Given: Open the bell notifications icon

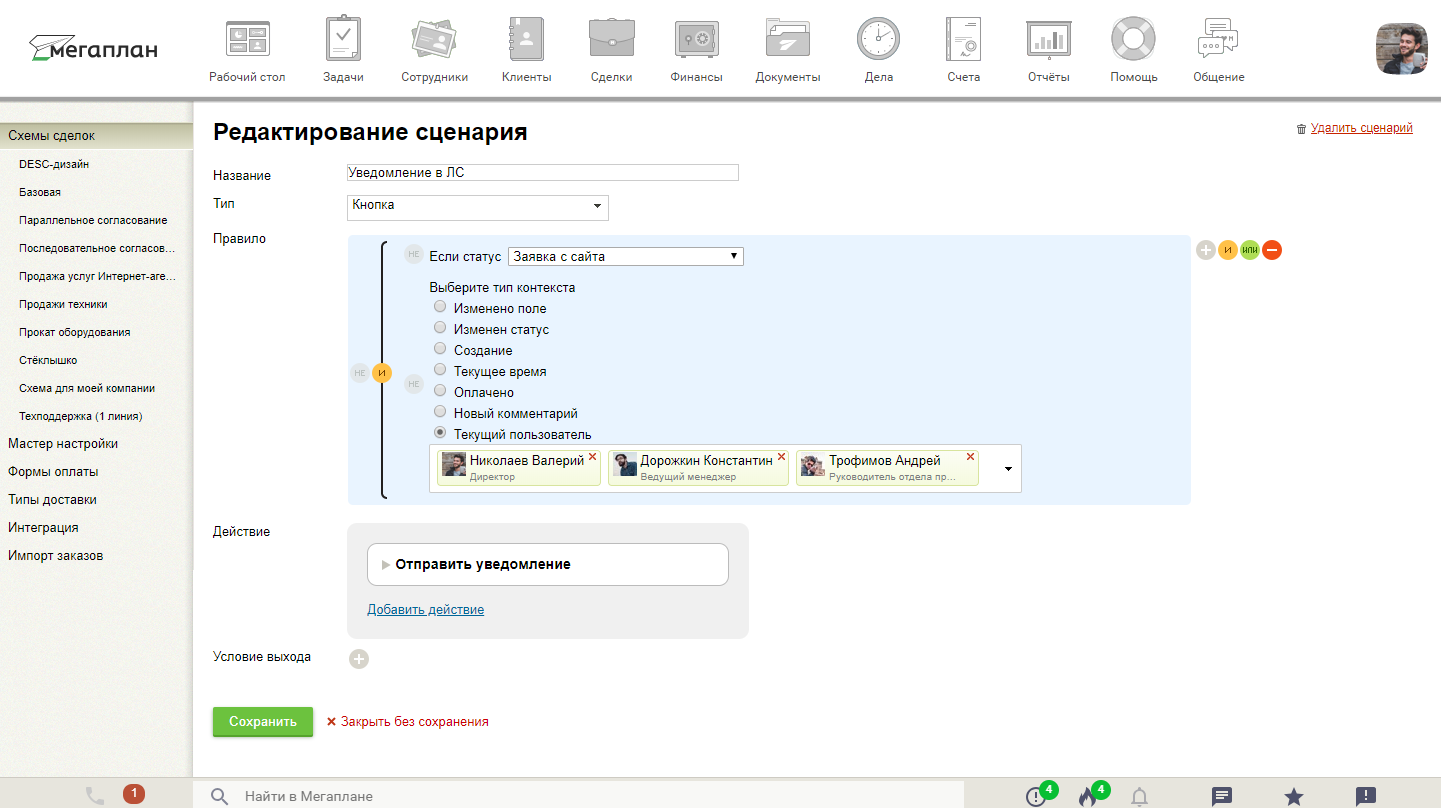Looking at the screenshot, I should pyautogui.click(x=1139, y=797).
